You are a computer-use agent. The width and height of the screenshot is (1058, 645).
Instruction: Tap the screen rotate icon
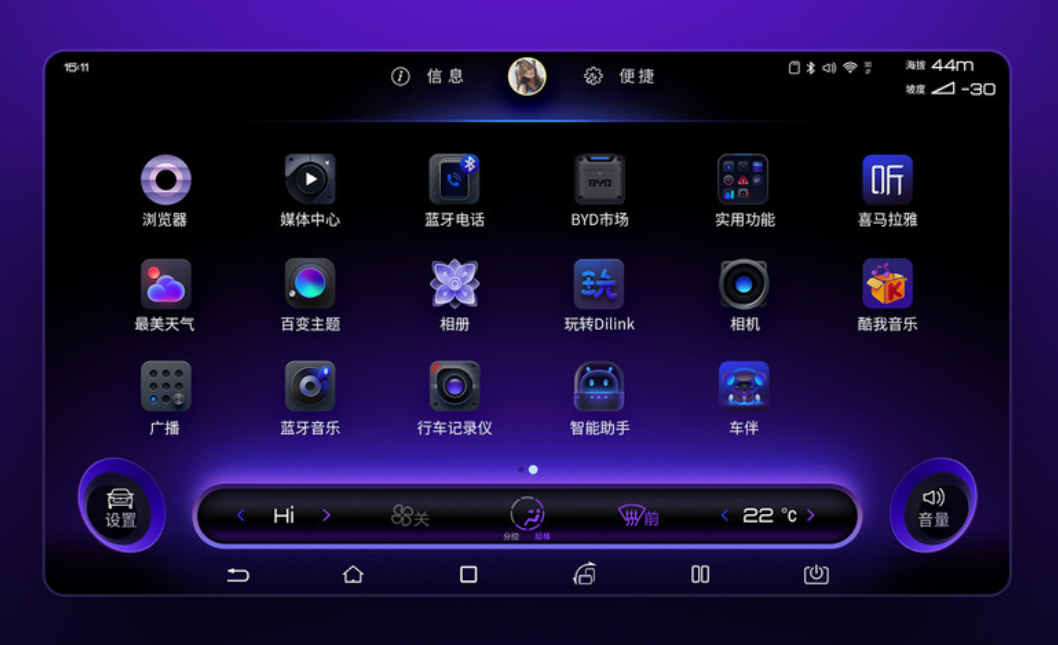pyautogui.click(x=584, y=573)
